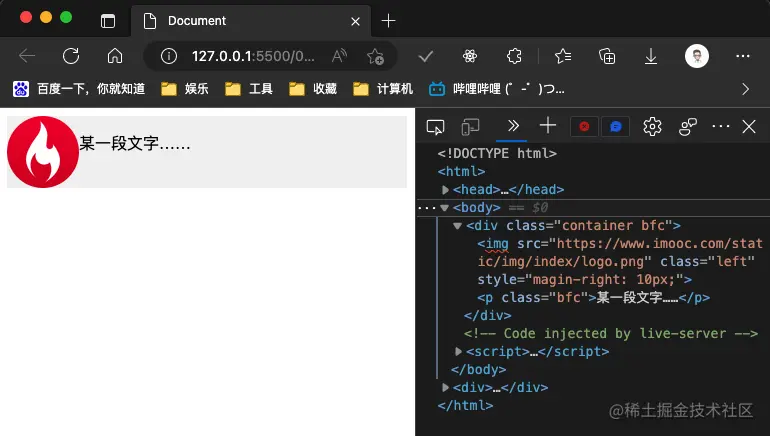Open the 哔哩哔哩 bookmark

(x=496, y=89)
